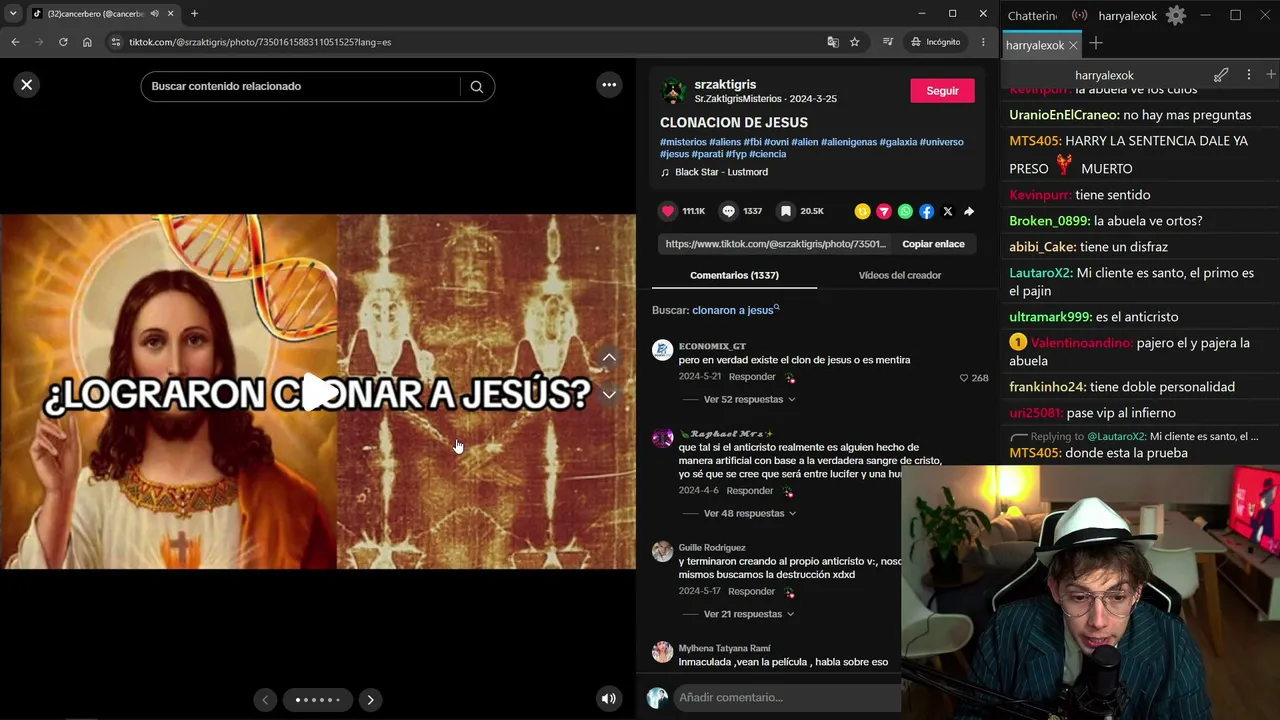The height and width of the screenshot is (720, 1280).
Task: Go back to the previous slide arrow
Action: pos(265,700)
